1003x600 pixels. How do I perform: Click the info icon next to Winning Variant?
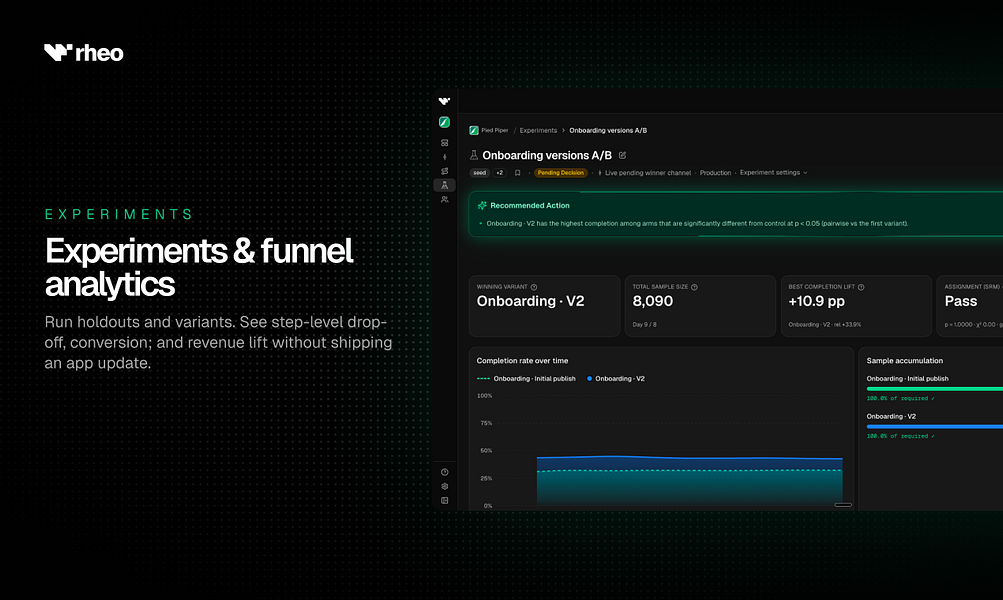533,287
